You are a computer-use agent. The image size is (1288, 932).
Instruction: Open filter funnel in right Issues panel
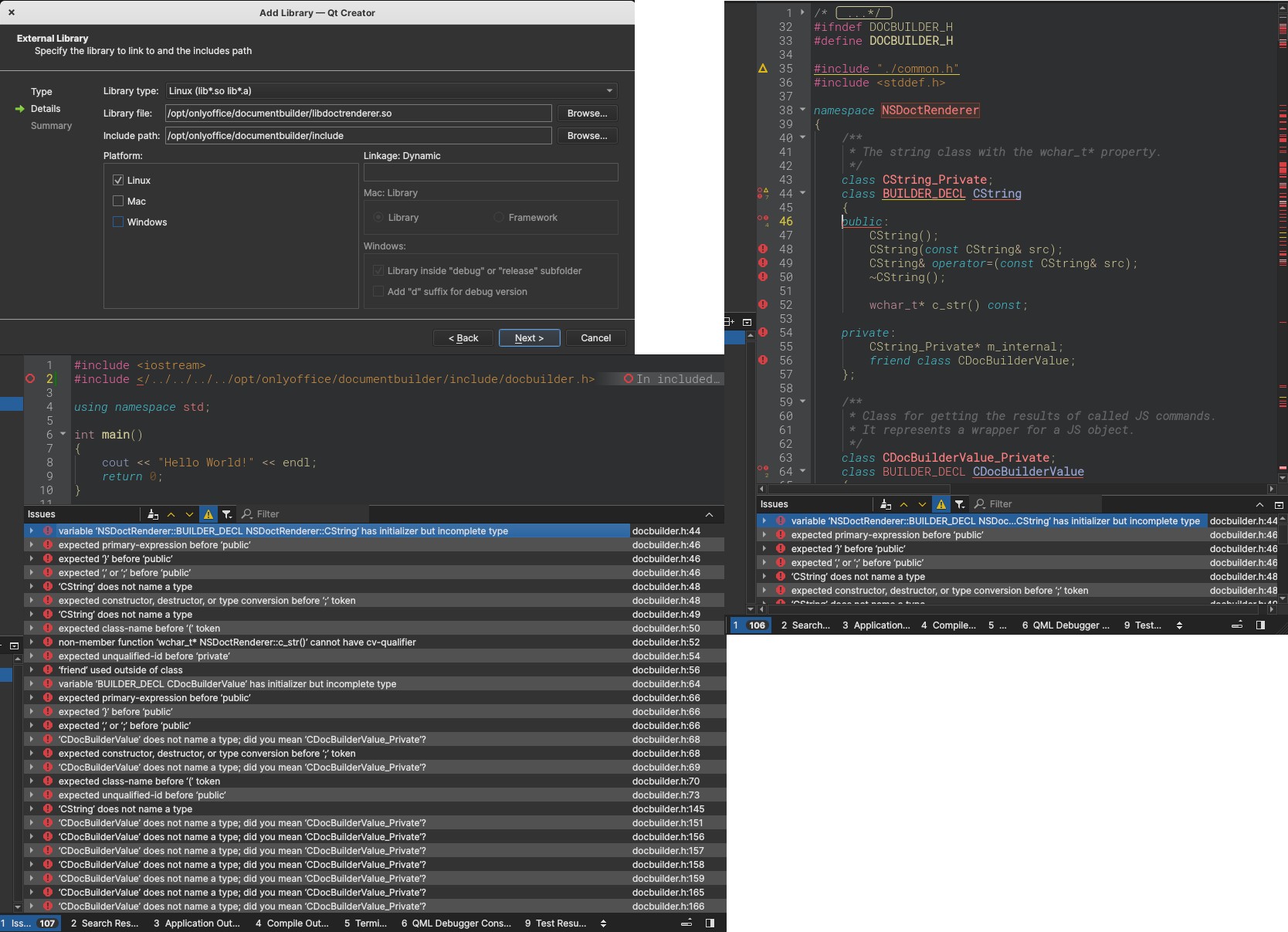(960, 504)
